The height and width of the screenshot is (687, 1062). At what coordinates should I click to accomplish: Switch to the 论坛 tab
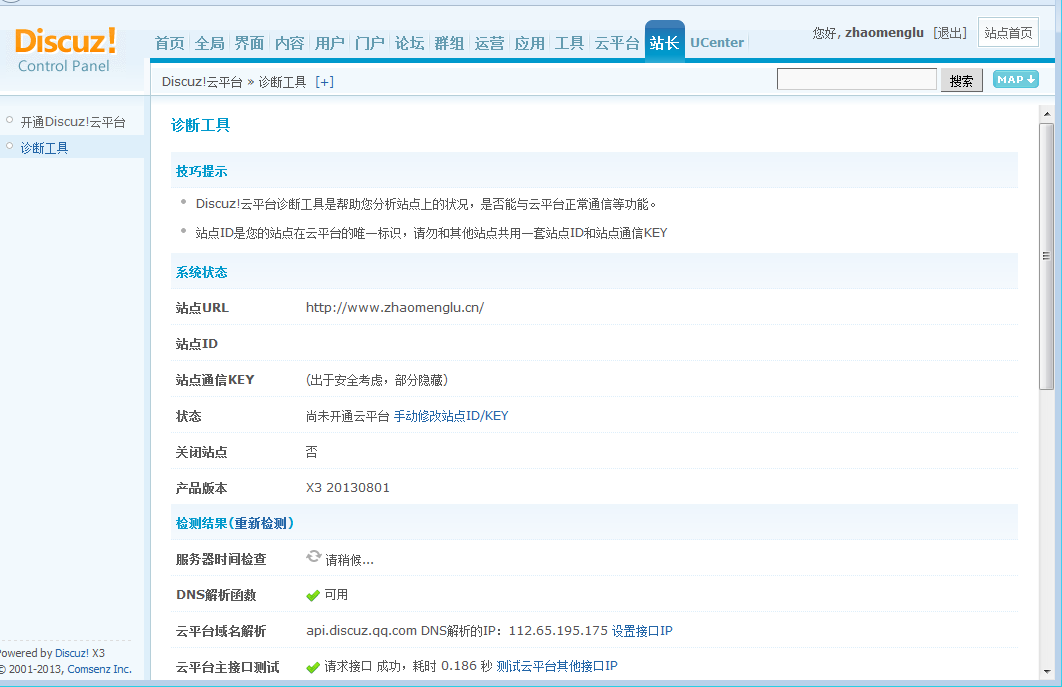[409, 43]
